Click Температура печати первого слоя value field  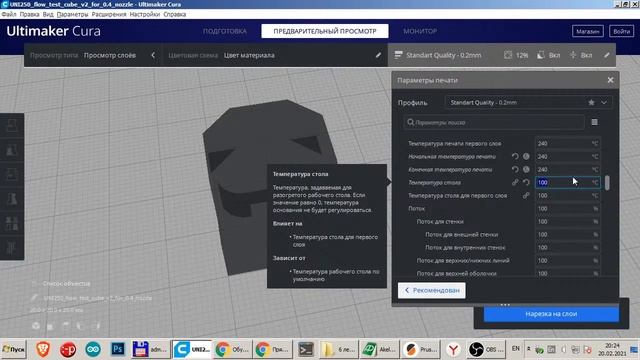click(x=567, y=143)
